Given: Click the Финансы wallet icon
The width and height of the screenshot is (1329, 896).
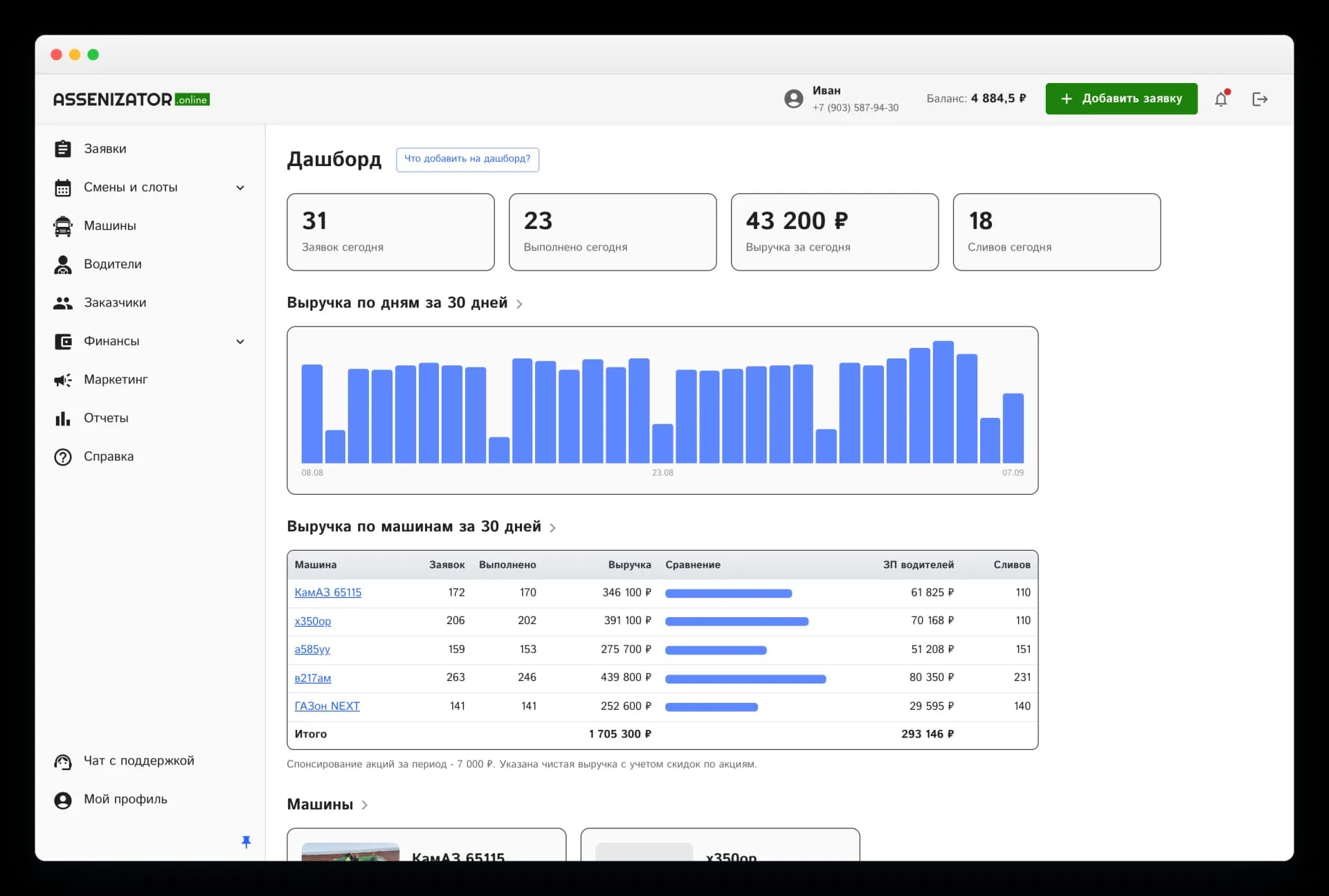Looking at the screenshot, I should [63, 341].
